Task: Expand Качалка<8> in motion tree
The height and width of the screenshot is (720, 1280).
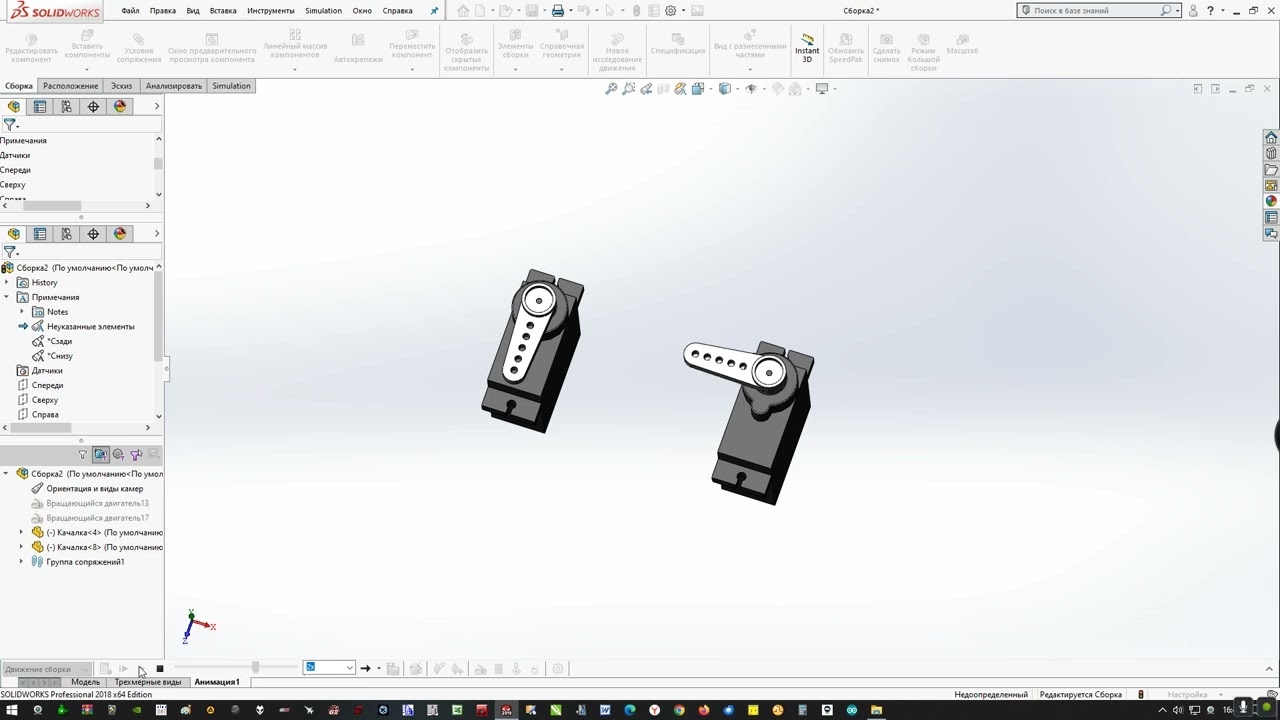Action: (x=21, y=547)
